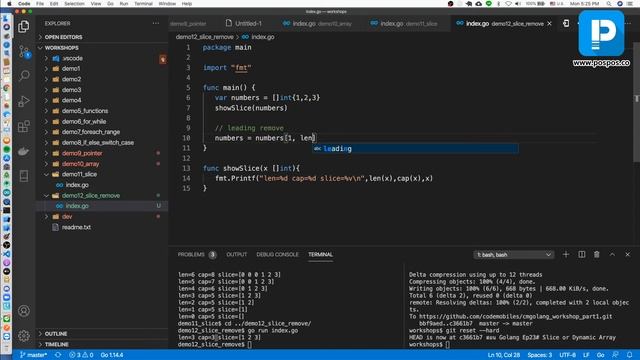Click LF end-of-line setting
This screenshot has height=360, width=640.
(586, 355)
